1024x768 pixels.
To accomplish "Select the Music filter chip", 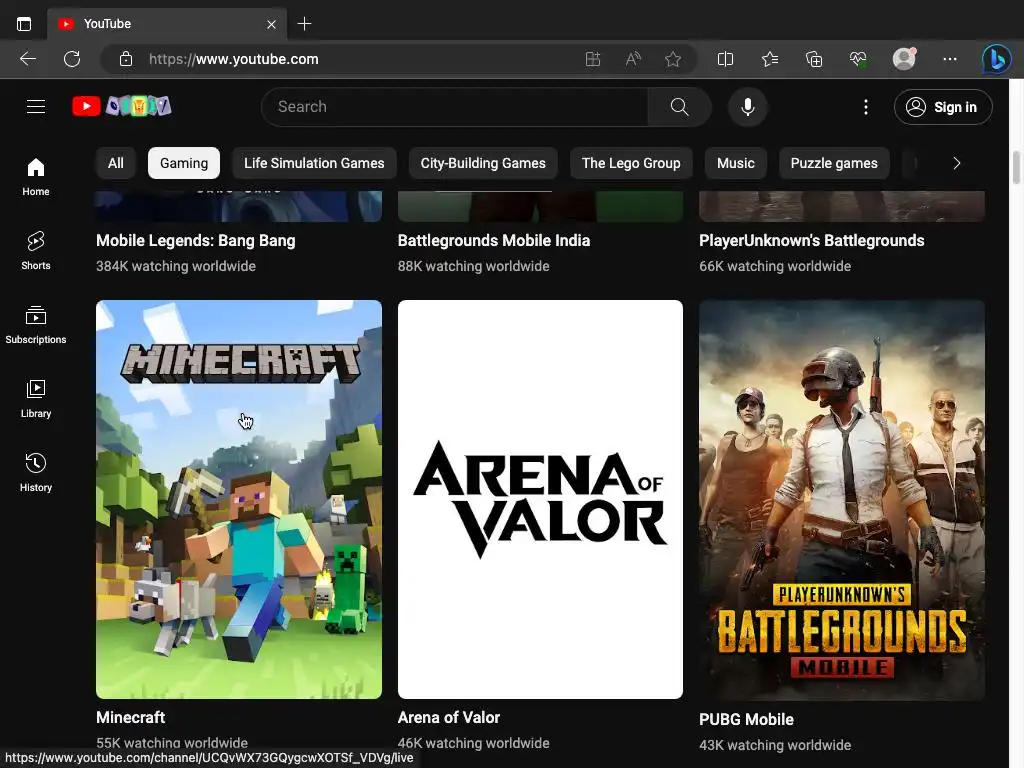I will tap(735, 163).
